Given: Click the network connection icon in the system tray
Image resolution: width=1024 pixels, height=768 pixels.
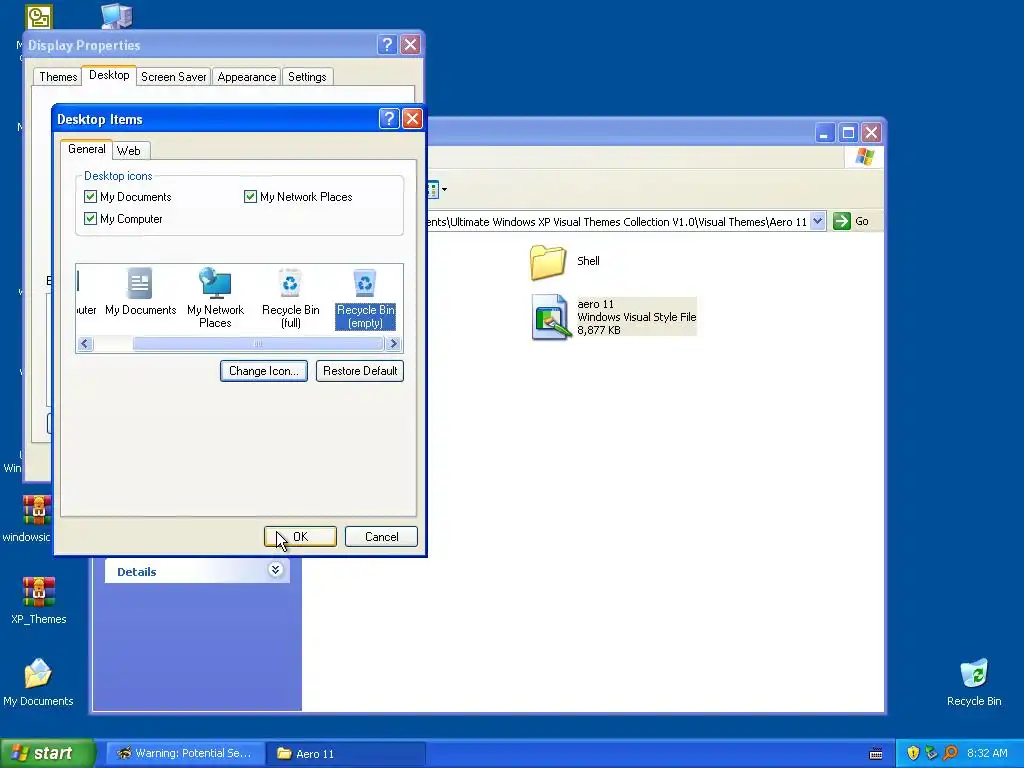Looking at the screenshot, I should coord(932,753).
